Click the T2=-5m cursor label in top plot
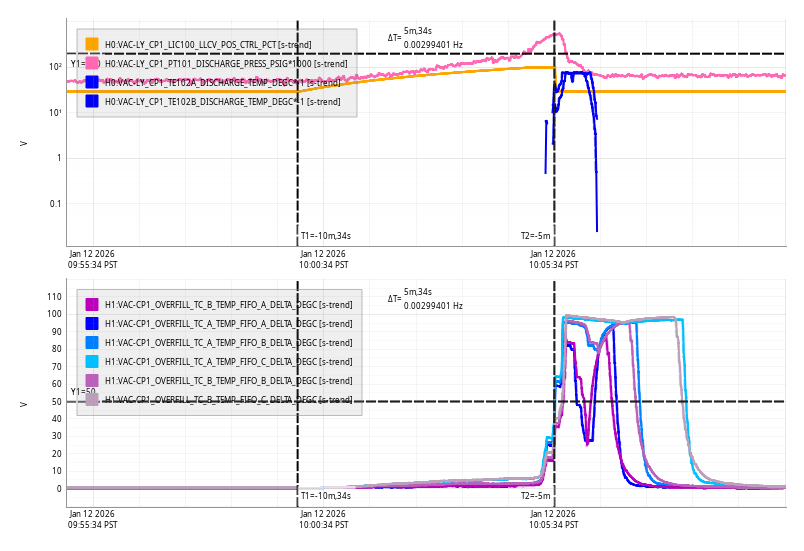The width and height of the screenshot is (804, 551). [535, 236]
